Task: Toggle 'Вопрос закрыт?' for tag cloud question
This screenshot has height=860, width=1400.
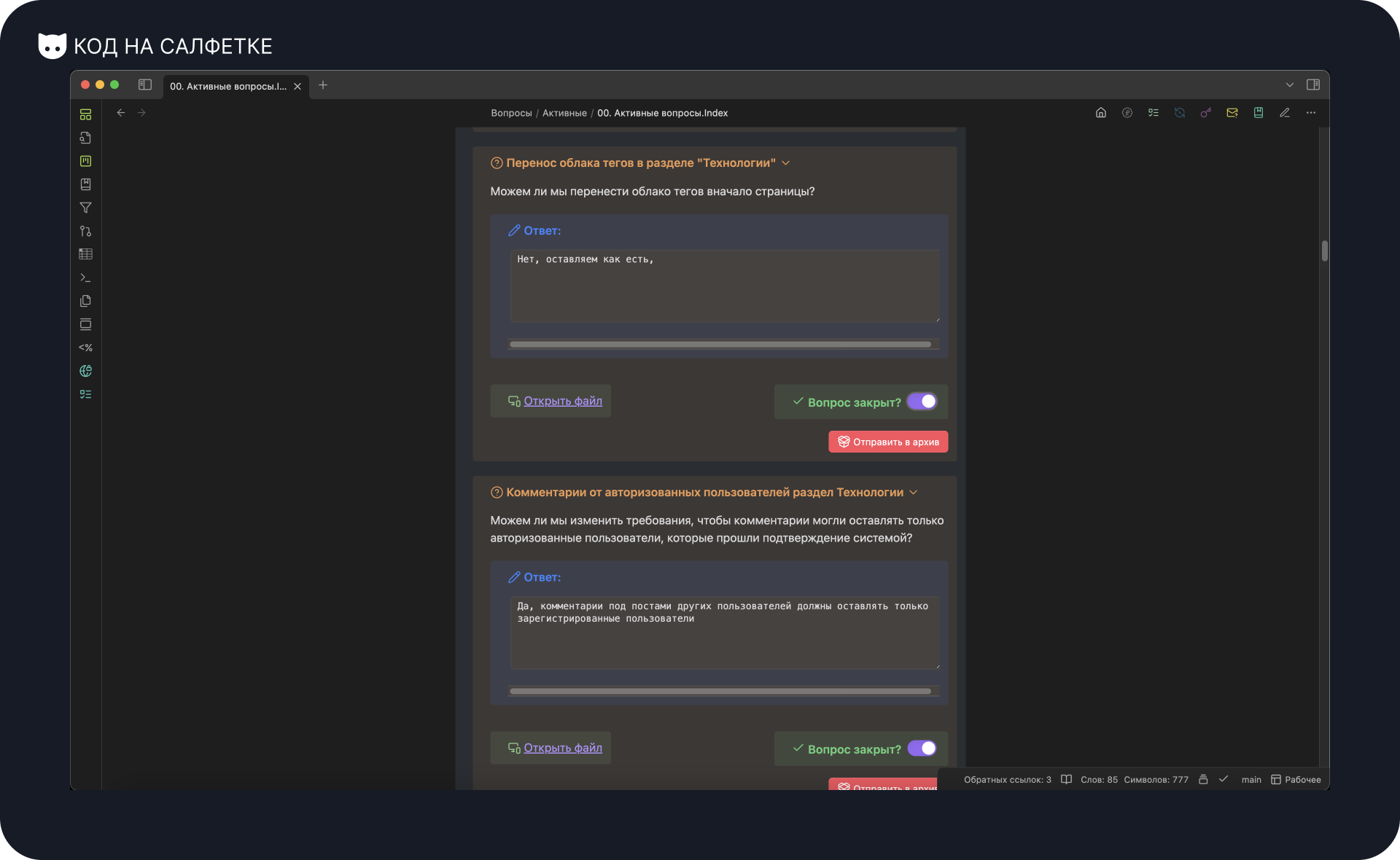Action: (x=922, y=402)
